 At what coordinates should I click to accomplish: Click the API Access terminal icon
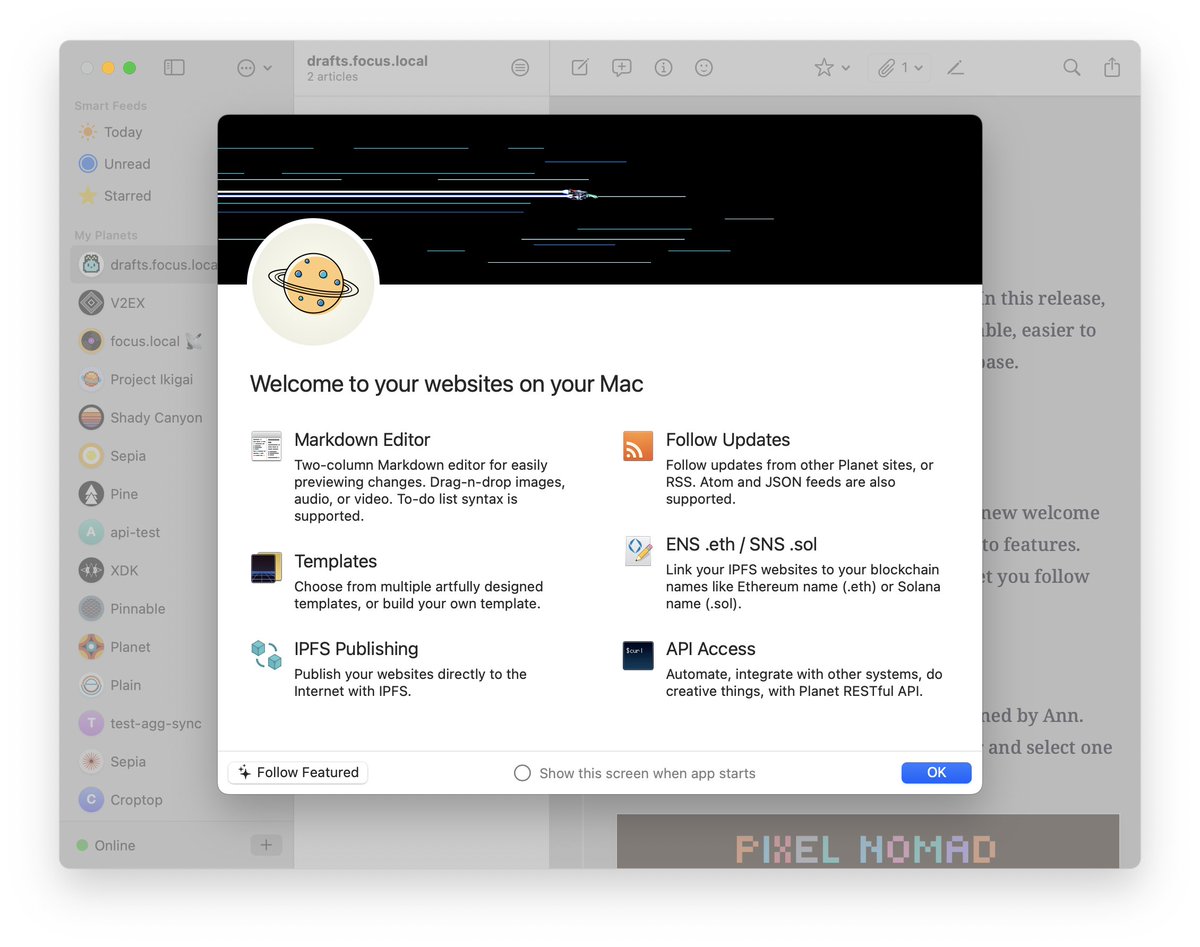tap(638, 656)
